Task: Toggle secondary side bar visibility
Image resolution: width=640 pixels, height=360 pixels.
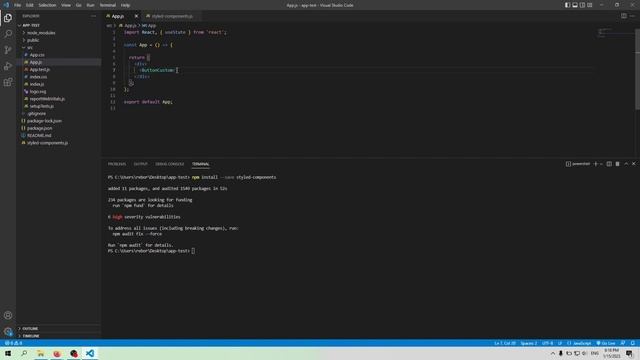Action: point(582,5)
